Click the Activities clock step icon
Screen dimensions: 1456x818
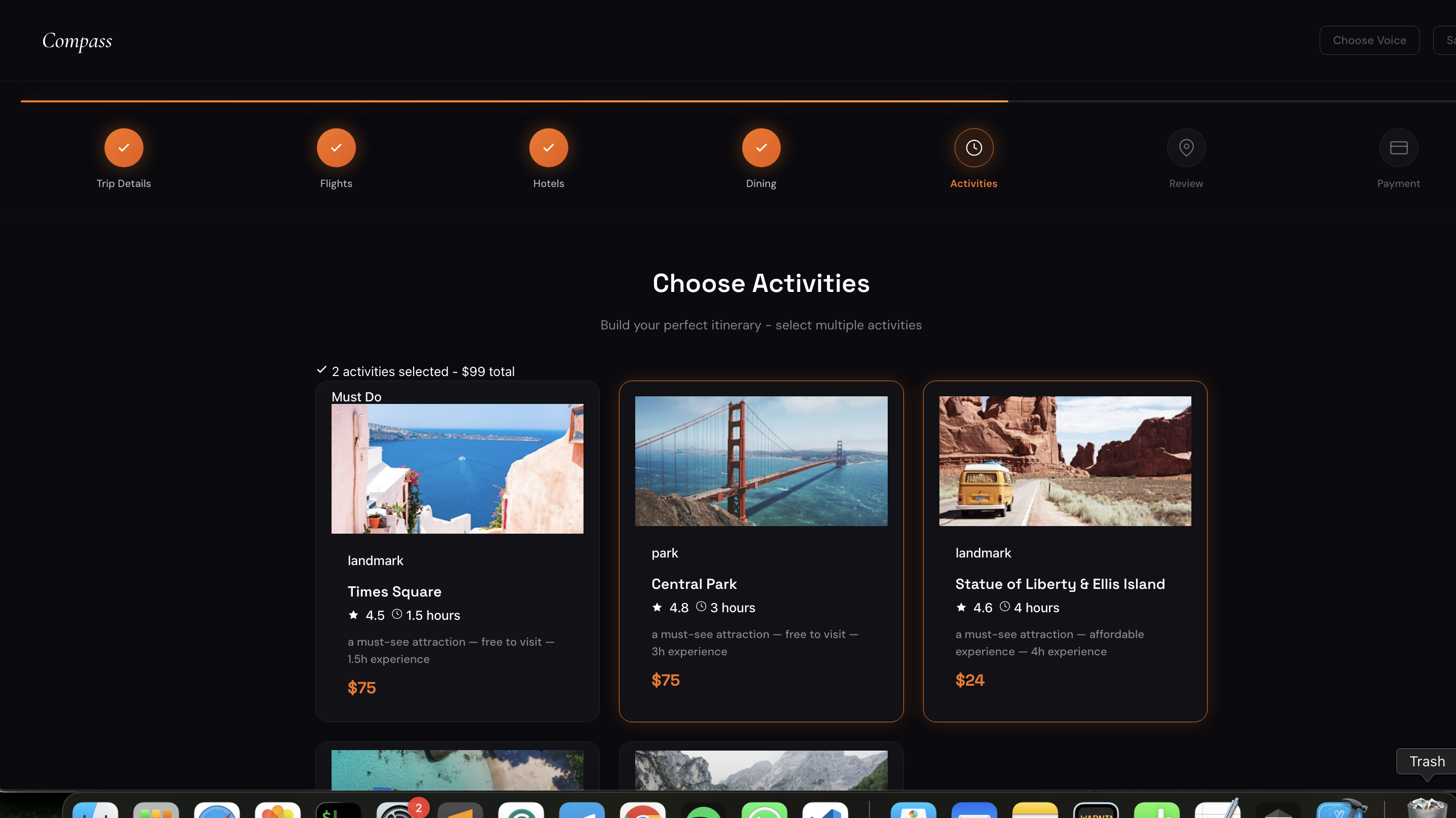tap(973, 147)
